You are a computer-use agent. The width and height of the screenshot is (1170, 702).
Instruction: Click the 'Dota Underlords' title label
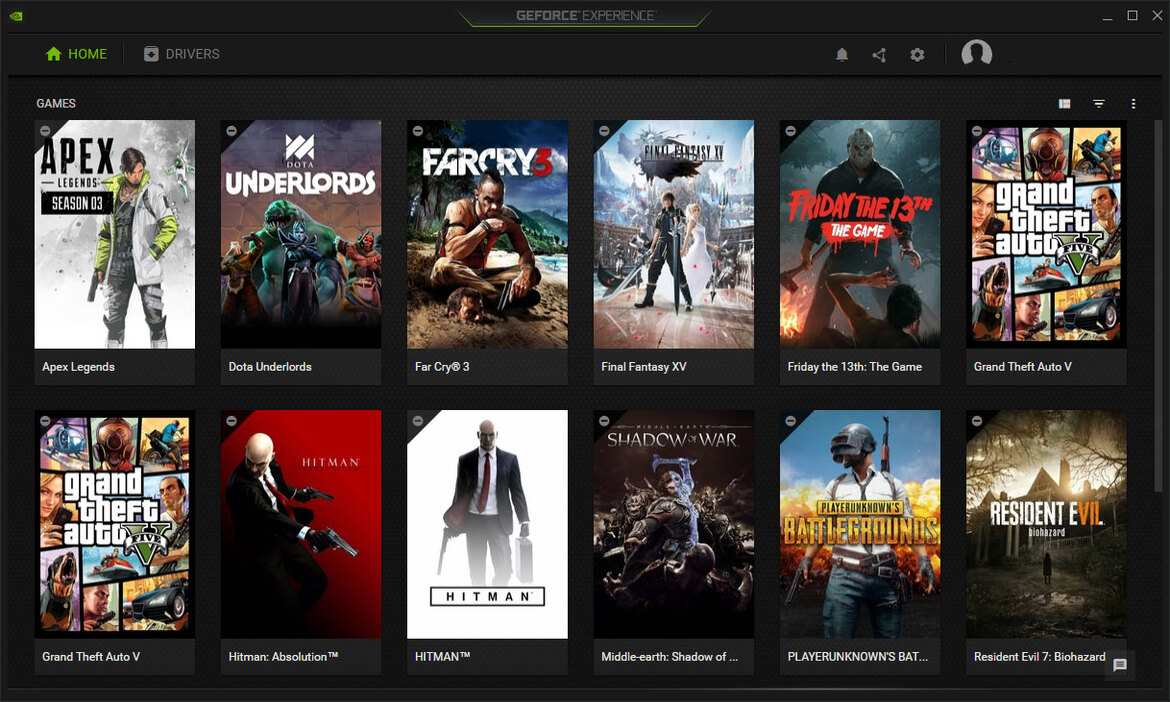click(x=270, y=367)
